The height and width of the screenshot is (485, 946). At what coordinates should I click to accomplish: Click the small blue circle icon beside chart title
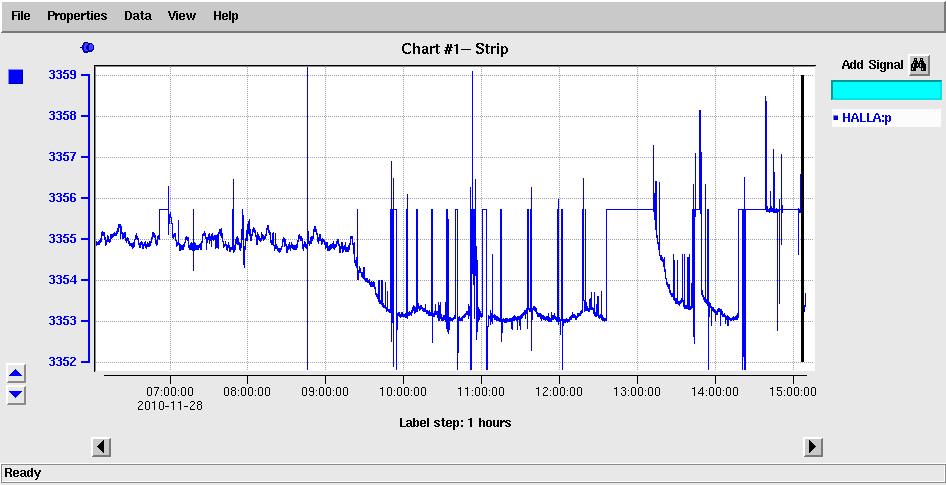coord(87,47)
